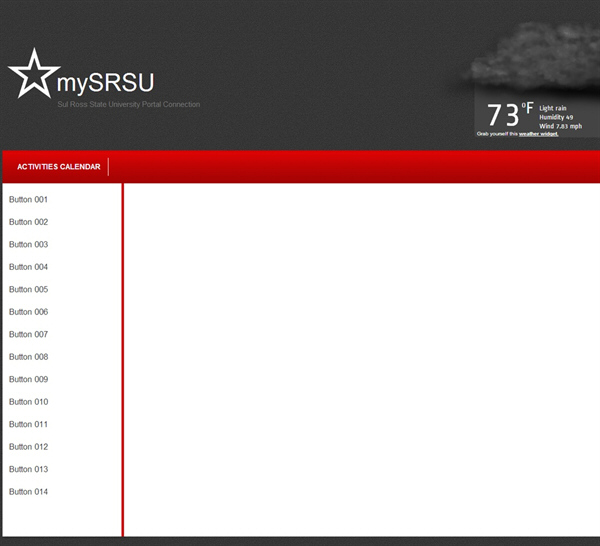Select Button 002 in sidebar
This screenshot has height=546, width=600.
pos(29,222)
